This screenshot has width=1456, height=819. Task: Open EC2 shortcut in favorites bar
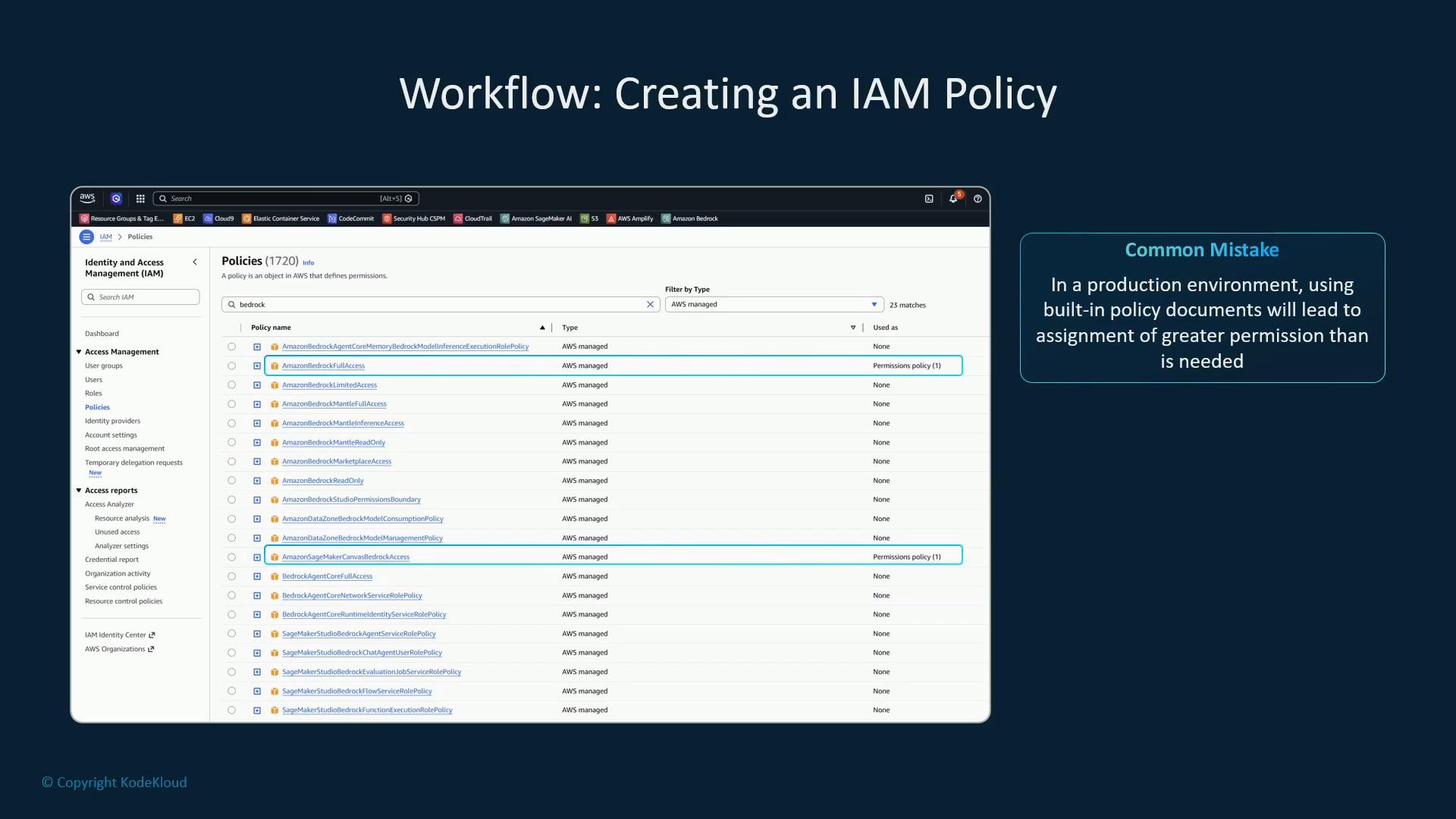pos(184,218)
